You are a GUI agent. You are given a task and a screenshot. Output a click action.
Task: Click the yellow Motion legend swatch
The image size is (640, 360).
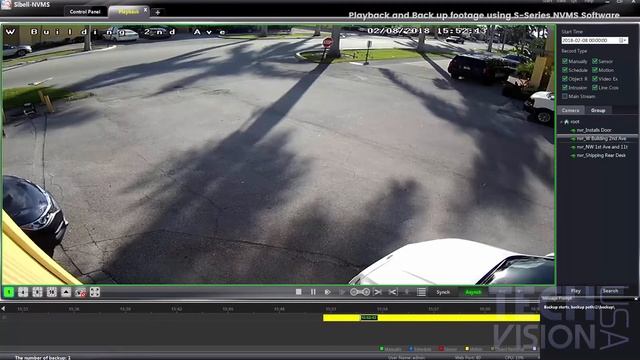[x=467, y=349]
